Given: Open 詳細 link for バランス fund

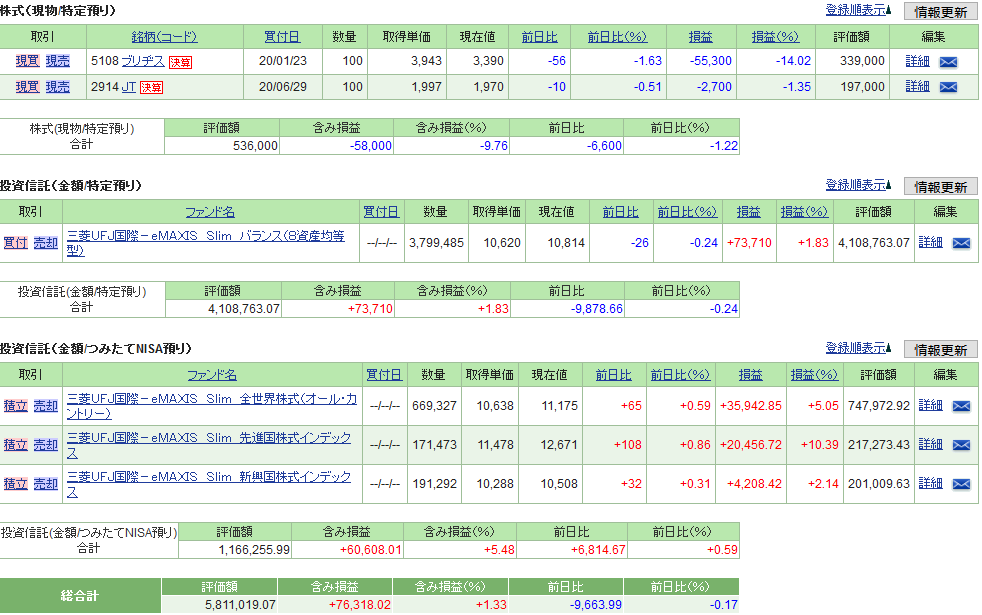Looking at the screenshot, I should pyautogui.click(x=931, y=242).
